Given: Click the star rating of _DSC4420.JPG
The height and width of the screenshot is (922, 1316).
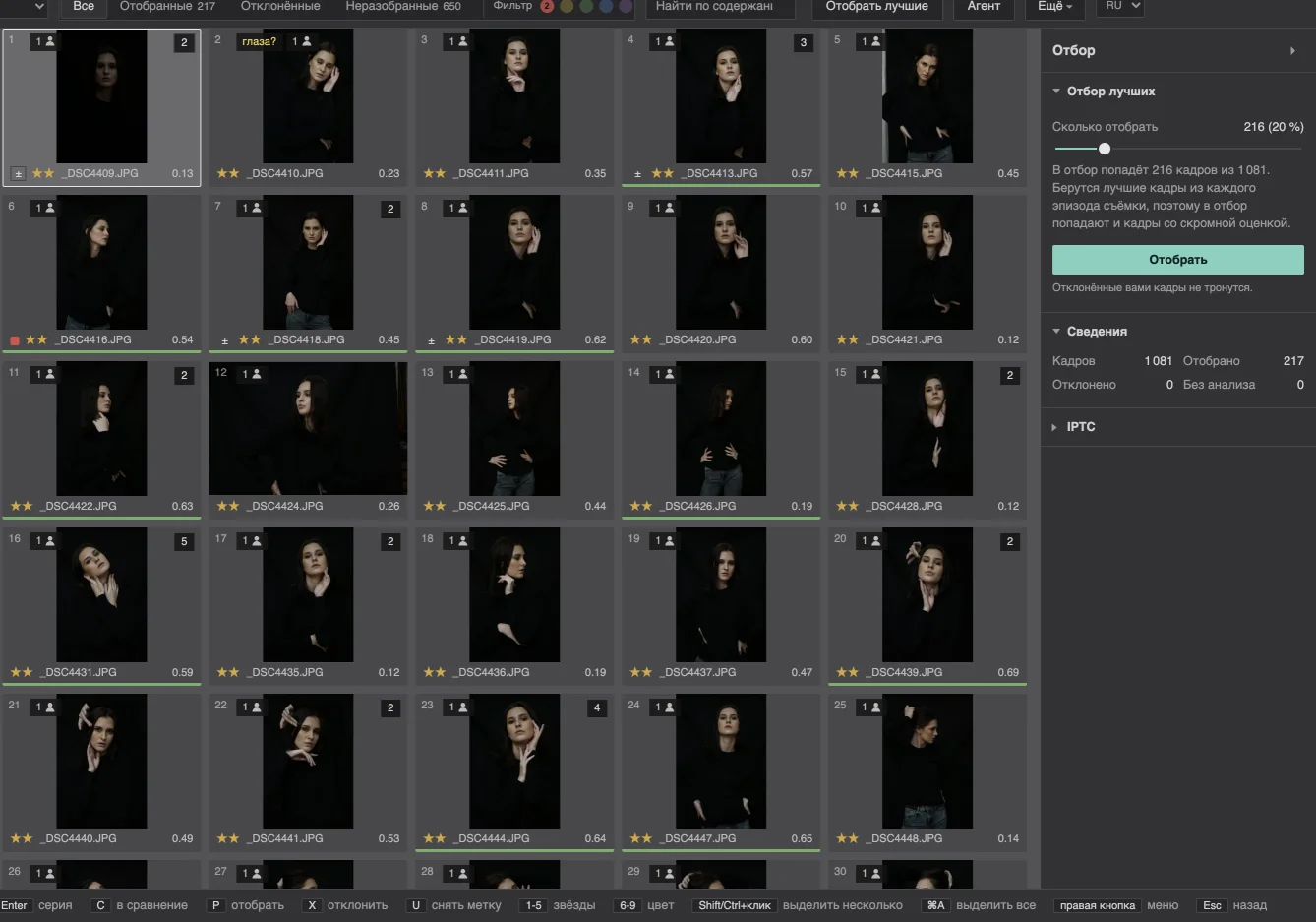Looking at the screenshot, I should point(641,339).
